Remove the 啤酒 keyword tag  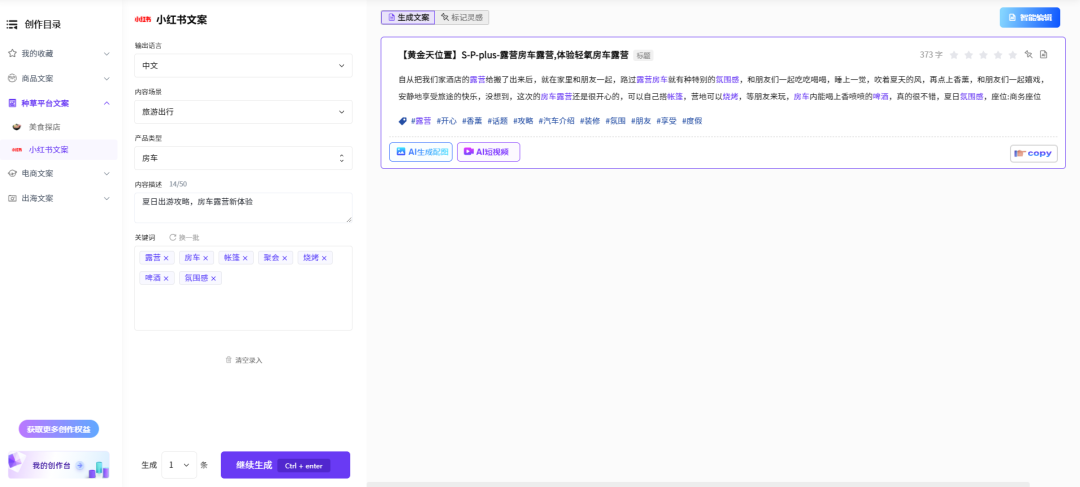166,278
